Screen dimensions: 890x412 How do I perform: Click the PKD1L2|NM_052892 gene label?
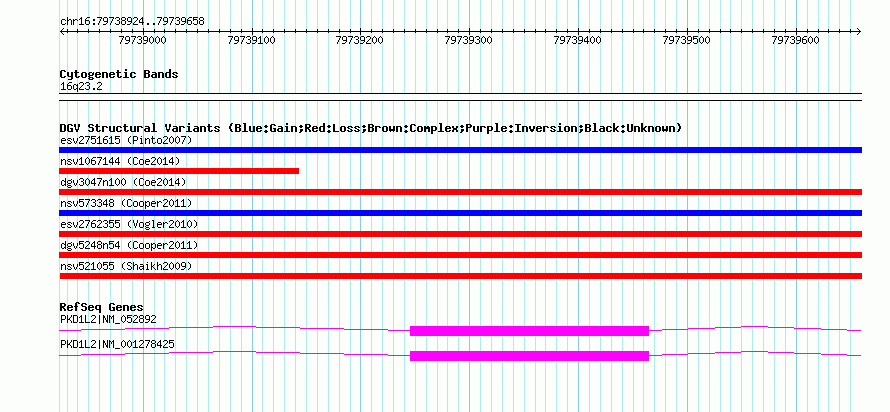pos(108,319)
